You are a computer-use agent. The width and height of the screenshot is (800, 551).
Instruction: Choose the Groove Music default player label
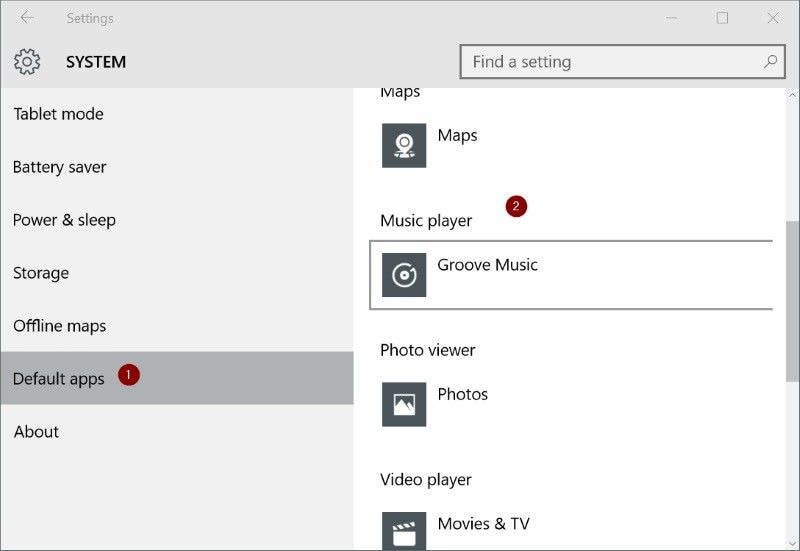click(x=487, y=265)
